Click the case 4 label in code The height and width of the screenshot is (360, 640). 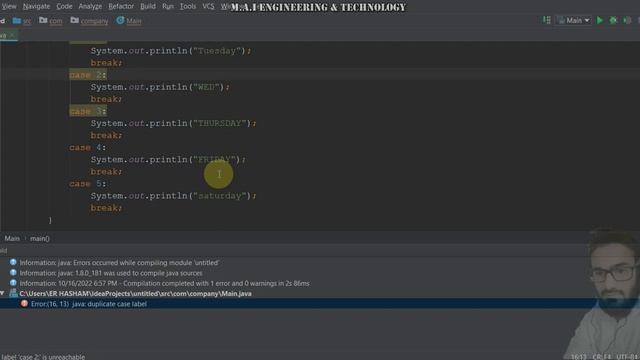click(x=88, y=147)
